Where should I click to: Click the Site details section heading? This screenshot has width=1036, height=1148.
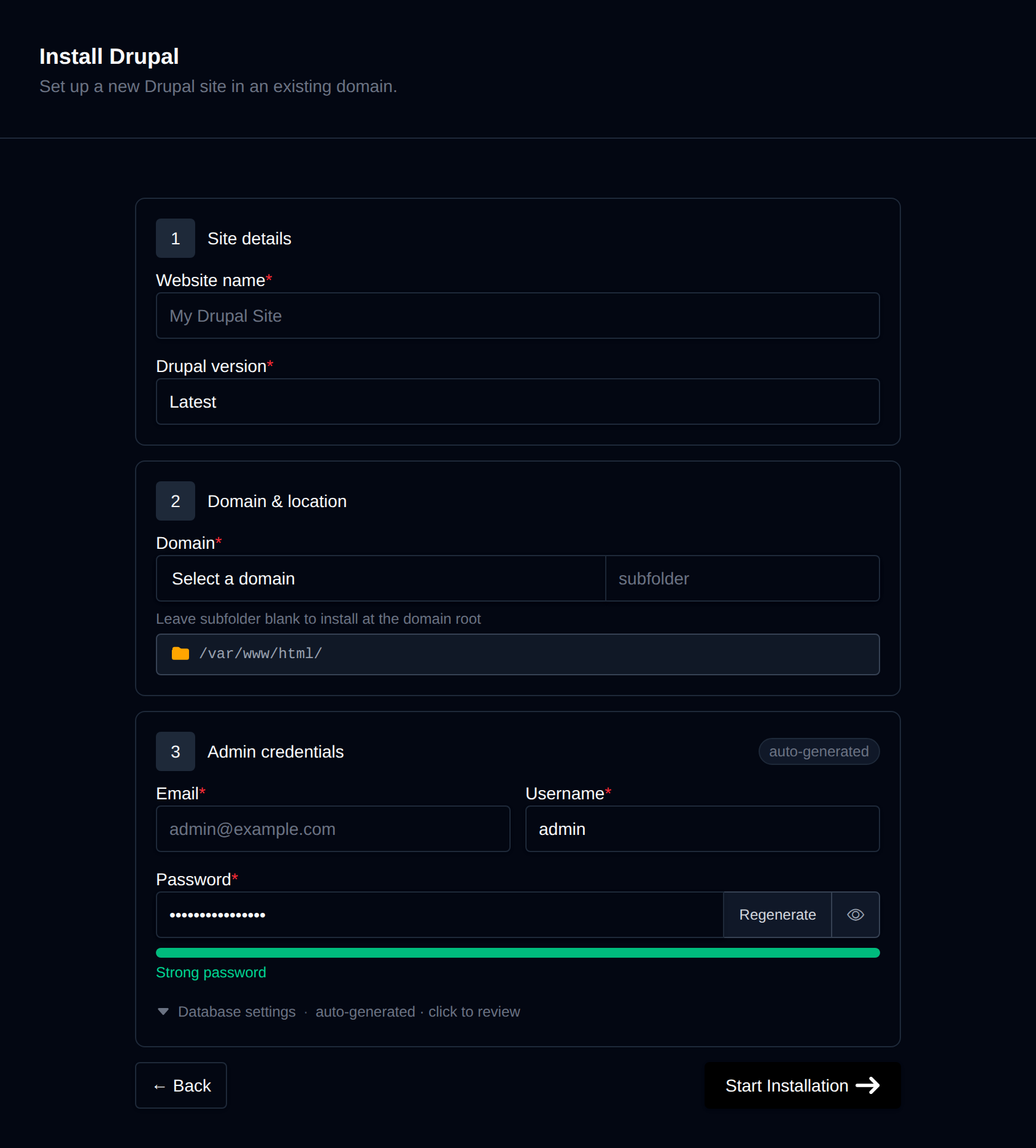(x=249, y=238)
